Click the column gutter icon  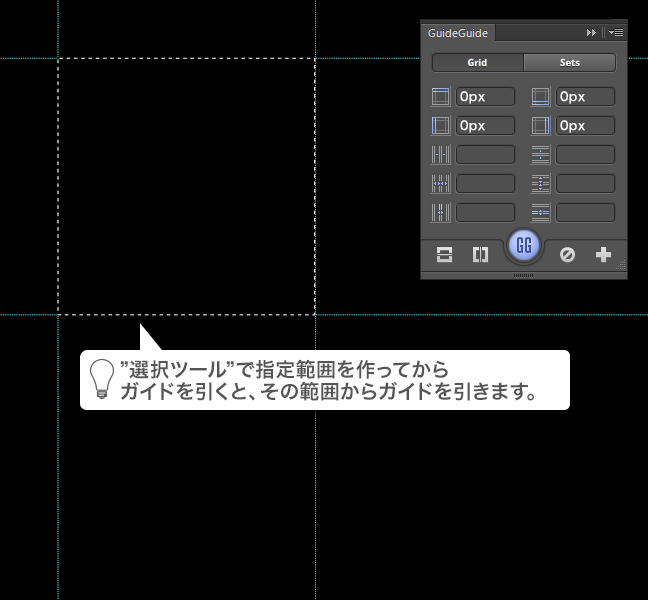(441, 213)
